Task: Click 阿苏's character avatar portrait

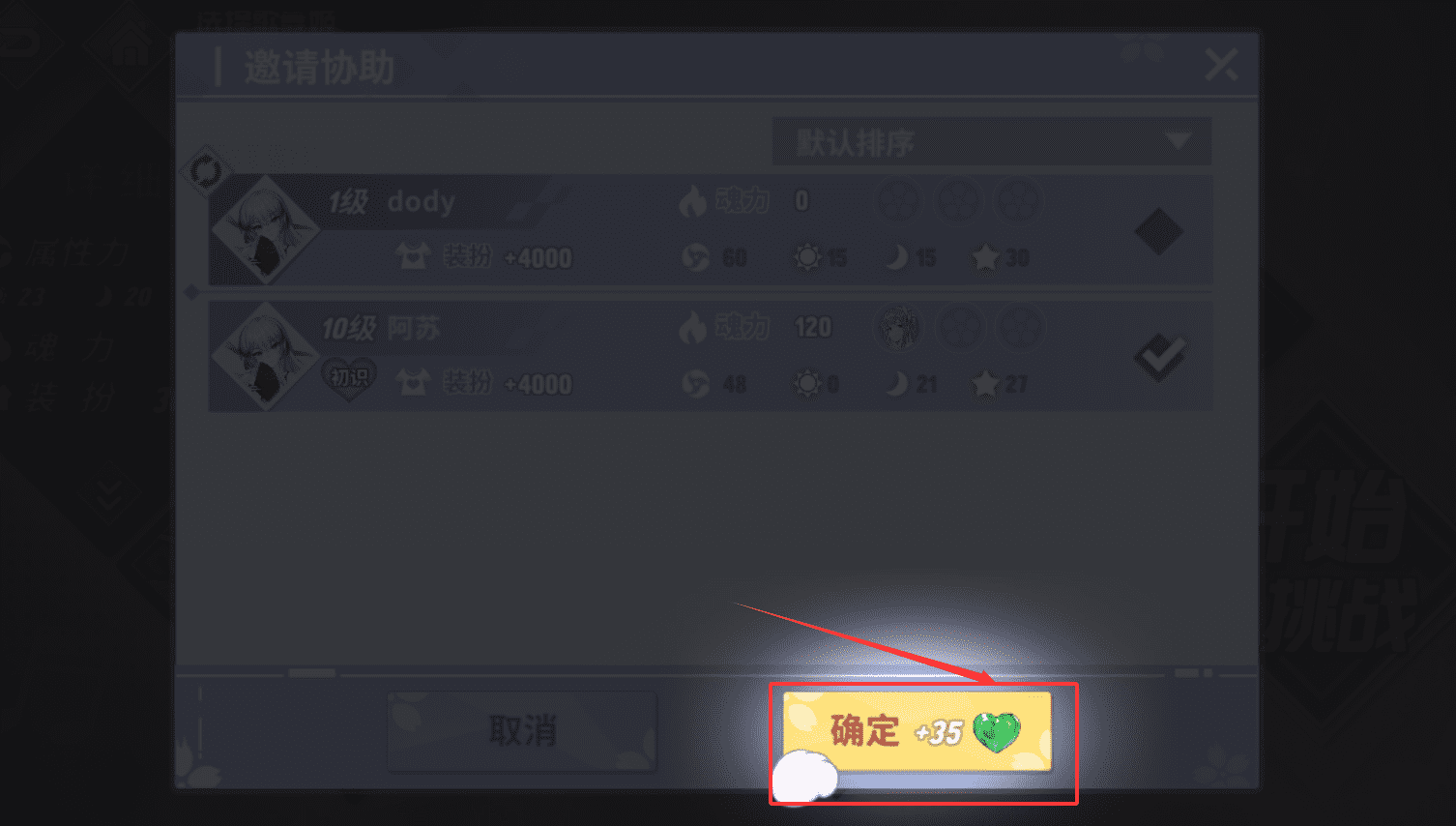Action: pos(265,356)
